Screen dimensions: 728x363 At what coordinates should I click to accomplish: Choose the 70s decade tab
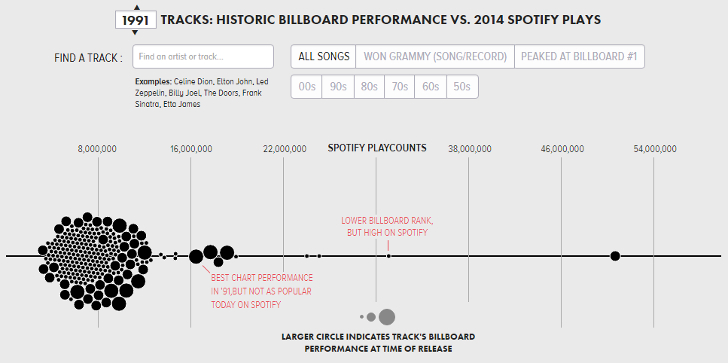point(400,87)
